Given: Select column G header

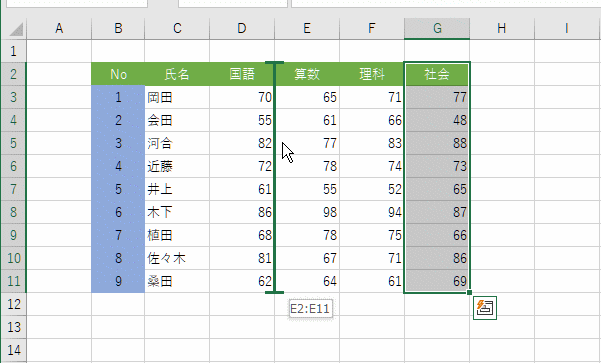Looking at the screenshot, I should coord(437,28).
